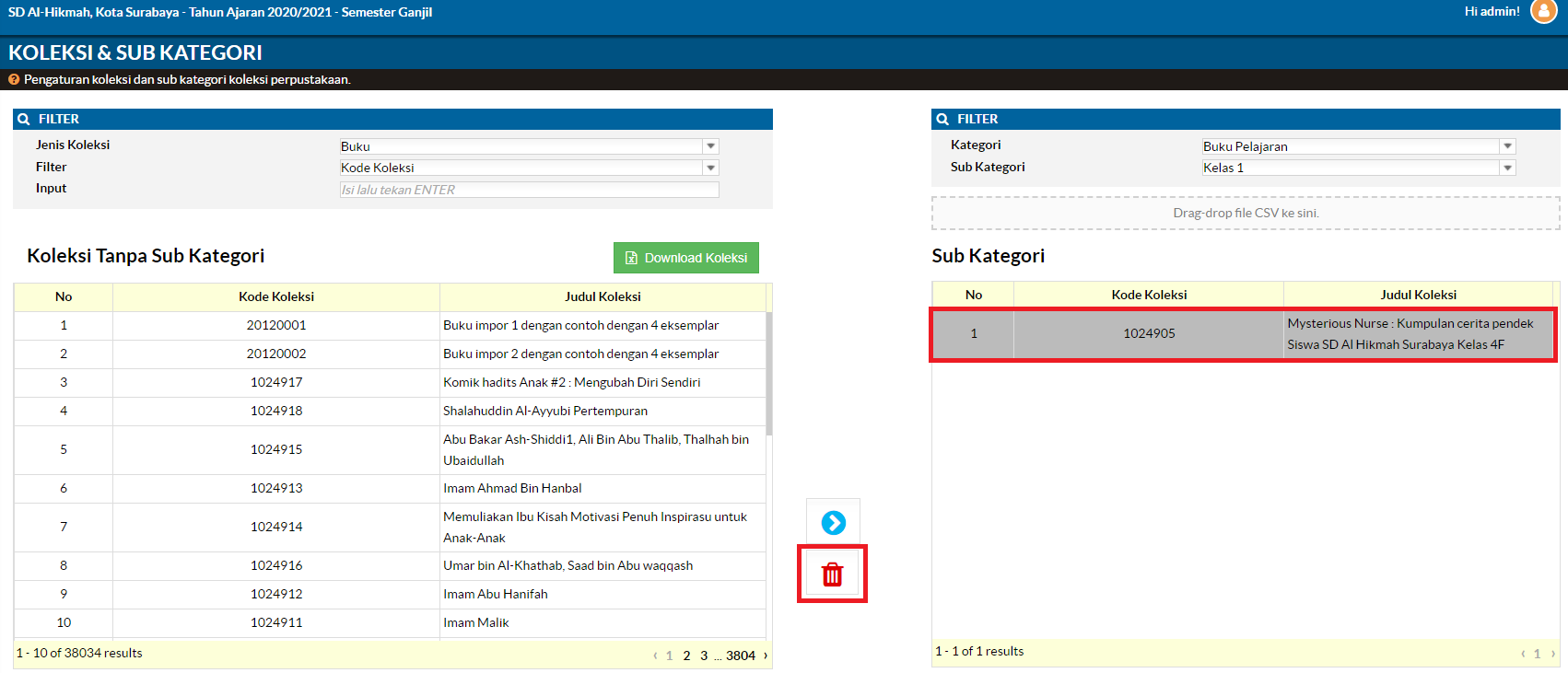Click next page arrow in left table pager
Screen dimensions: 1568x673
coord(765,656)
